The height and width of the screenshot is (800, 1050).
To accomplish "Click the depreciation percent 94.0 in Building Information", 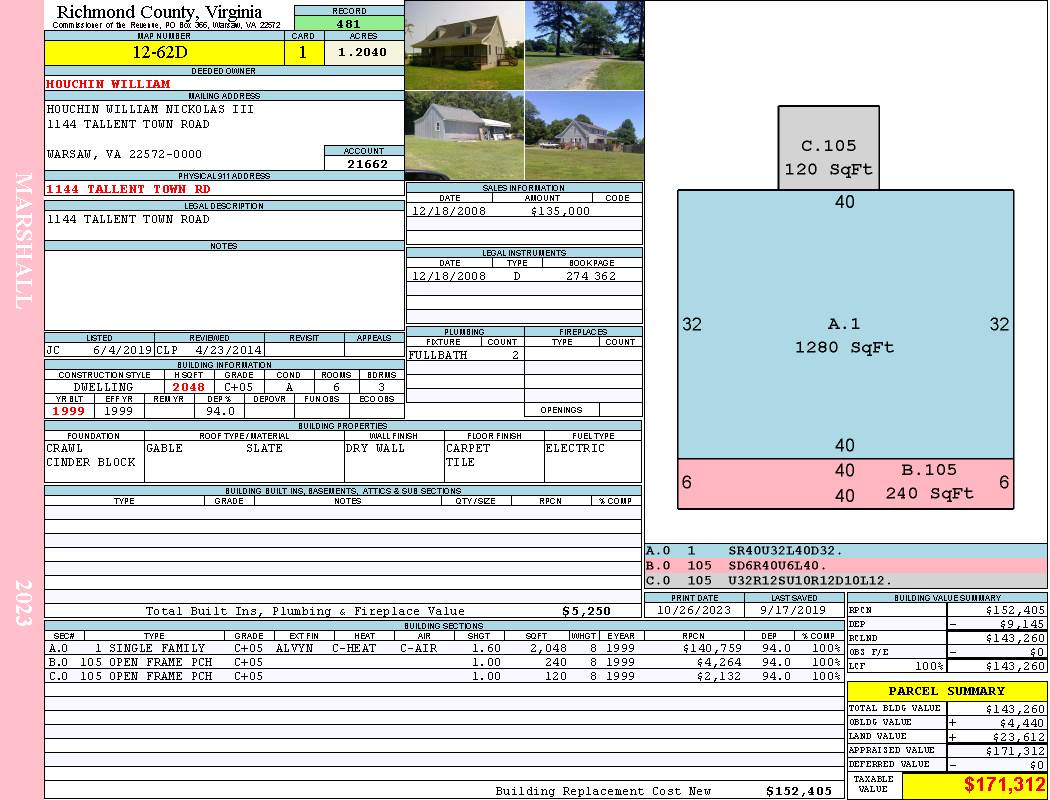I will pos(220,411).
